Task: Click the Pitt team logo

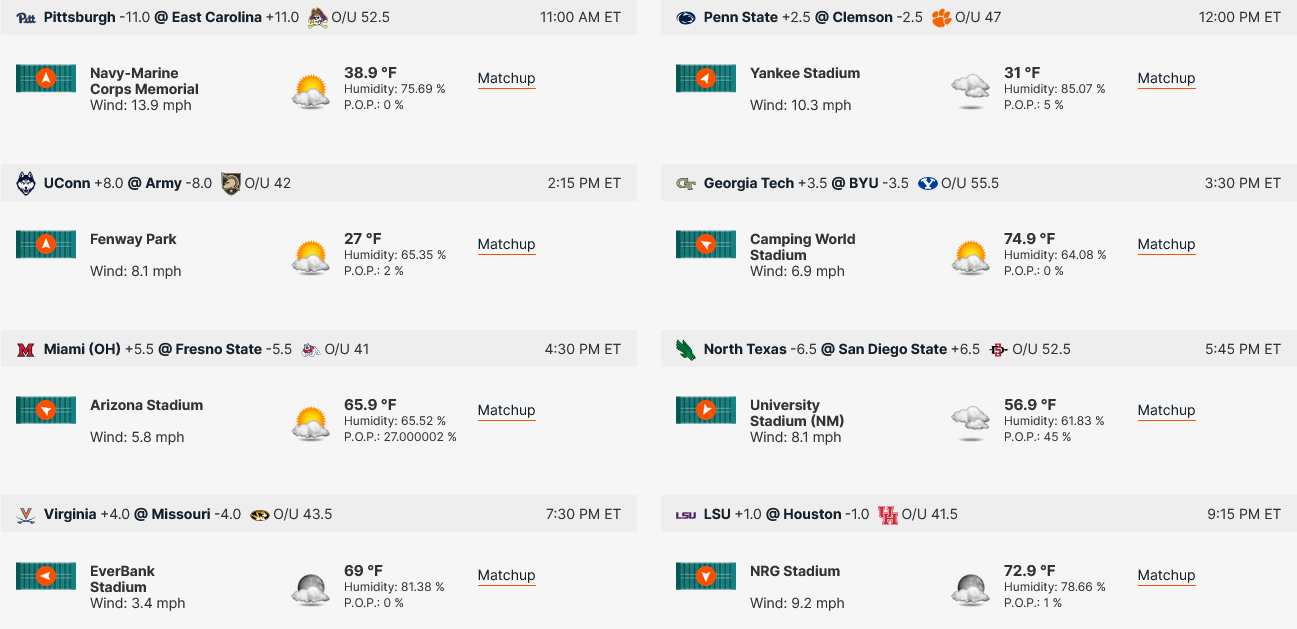Action: tap(26, 18)
